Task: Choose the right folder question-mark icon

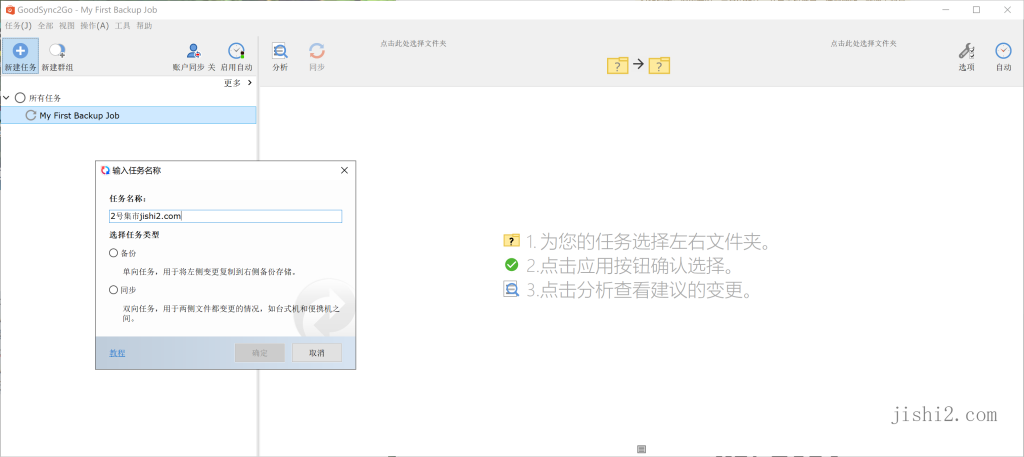Action: (659, 65)
